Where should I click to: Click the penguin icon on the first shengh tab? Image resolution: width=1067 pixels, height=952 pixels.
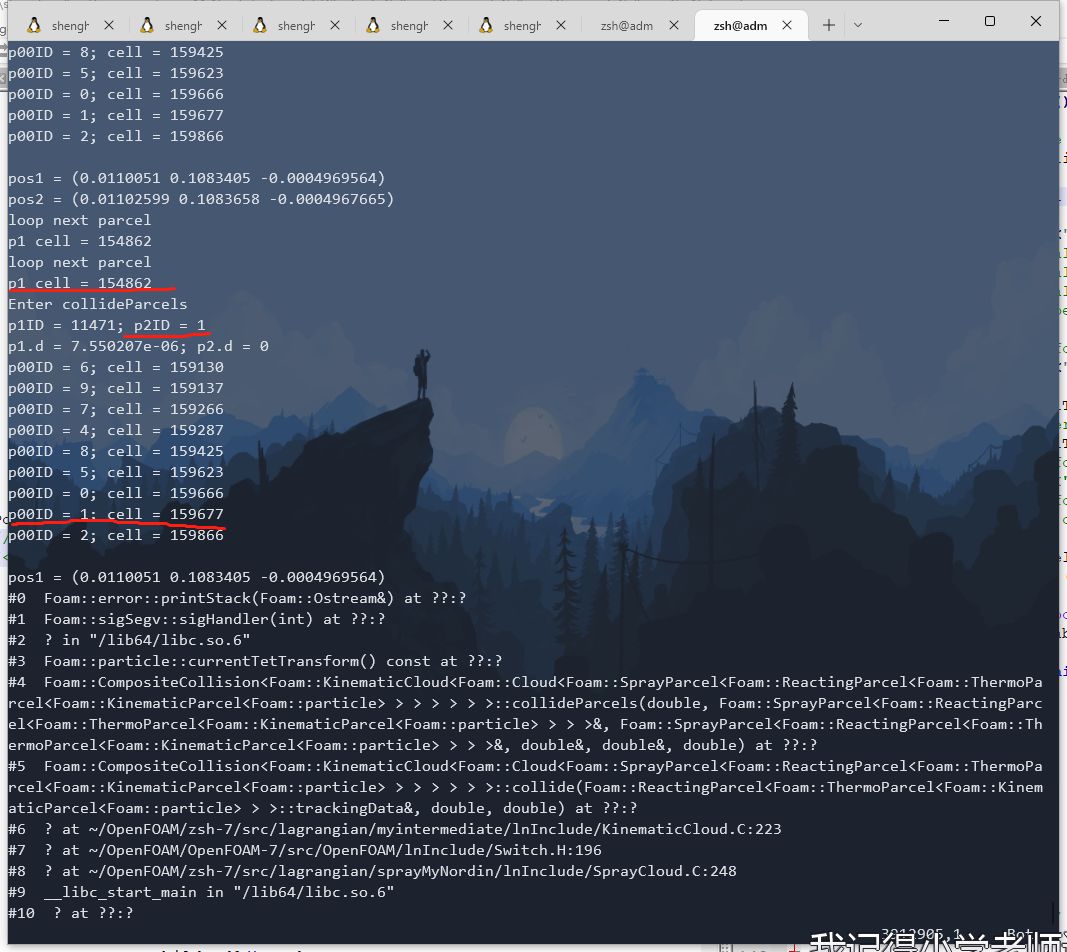click(34, 26)
